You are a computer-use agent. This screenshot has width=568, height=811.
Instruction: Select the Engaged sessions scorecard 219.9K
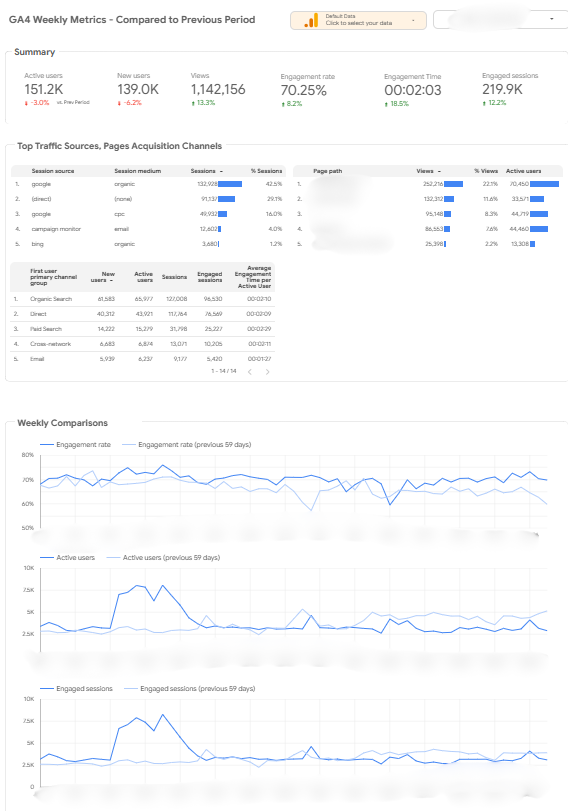coord(502,89)
